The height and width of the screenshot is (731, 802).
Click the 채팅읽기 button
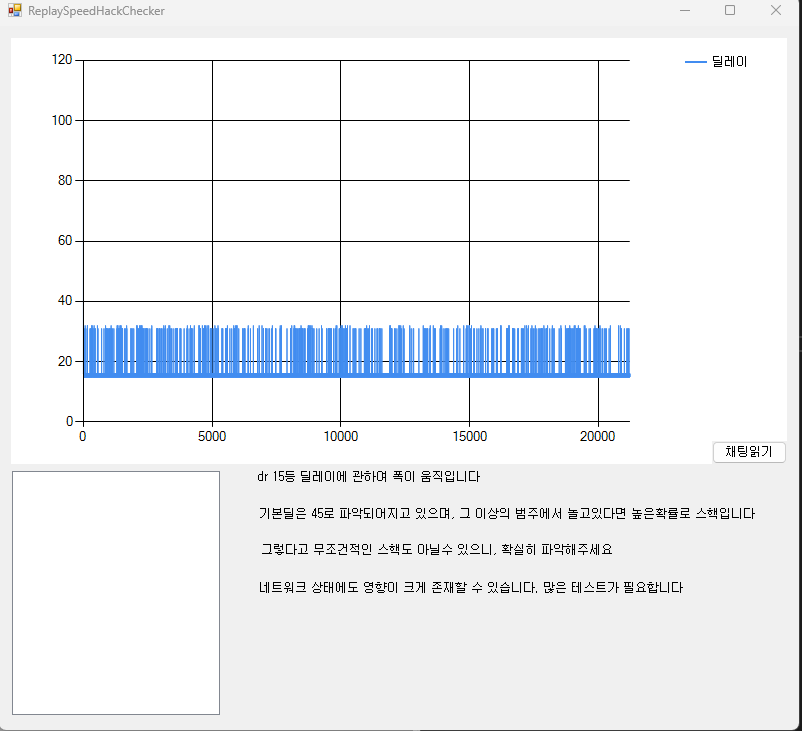click(x=749, y=452)
